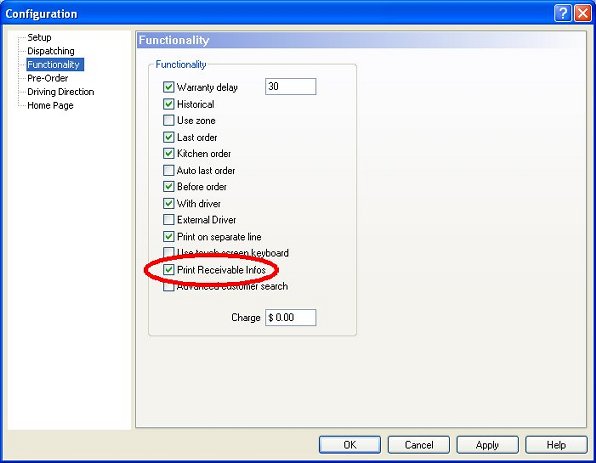Close the Configuration dialog with the X
The width and height of the screenshot is (596, 463).
tap(583, 13)
